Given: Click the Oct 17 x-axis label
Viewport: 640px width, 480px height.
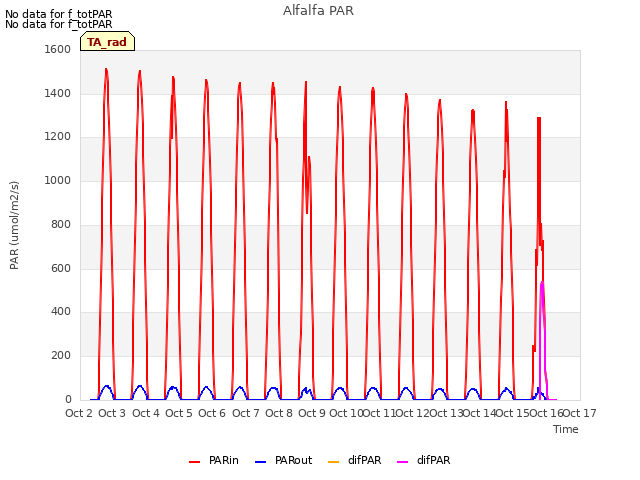Looking at the screenshot, I should pyautogui.click(x=580, y=413).
